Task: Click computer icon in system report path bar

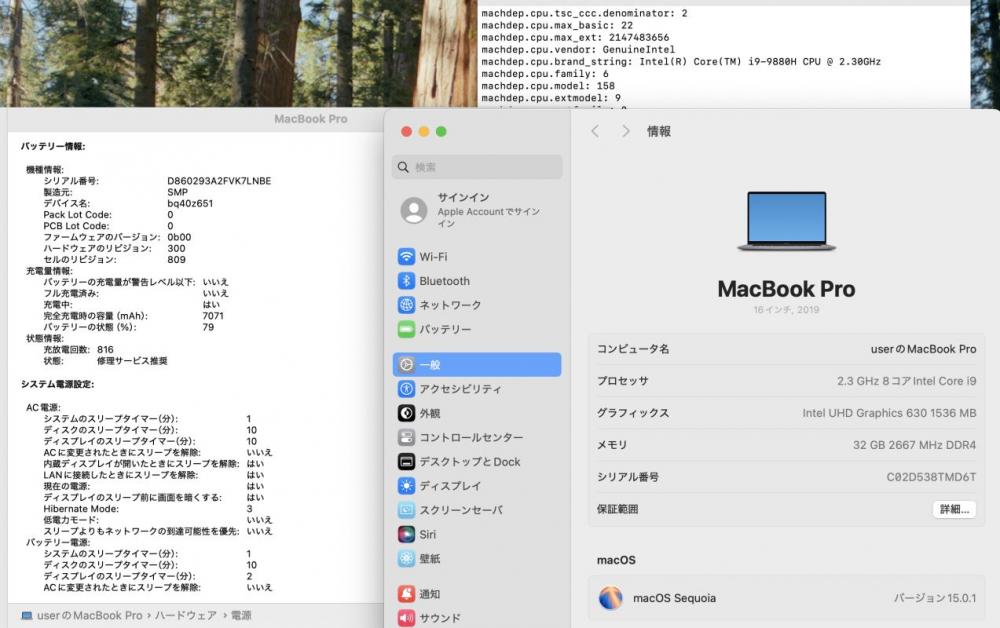Action: pos(27,616)
